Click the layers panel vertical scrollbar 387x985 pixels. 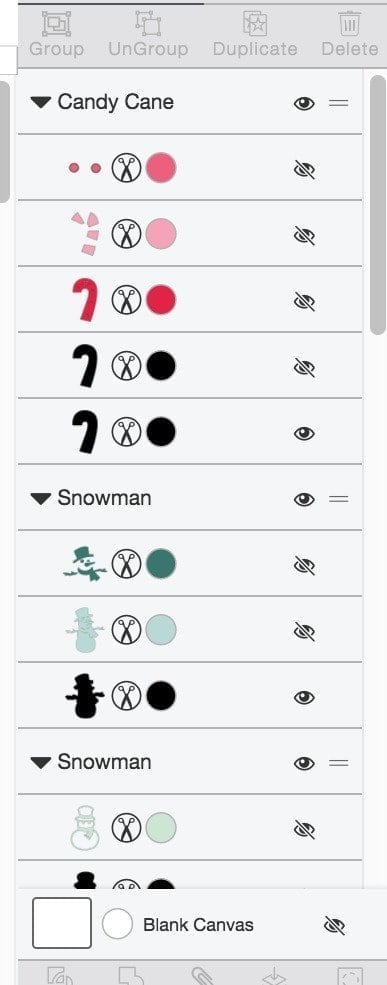tap(378, 205)
